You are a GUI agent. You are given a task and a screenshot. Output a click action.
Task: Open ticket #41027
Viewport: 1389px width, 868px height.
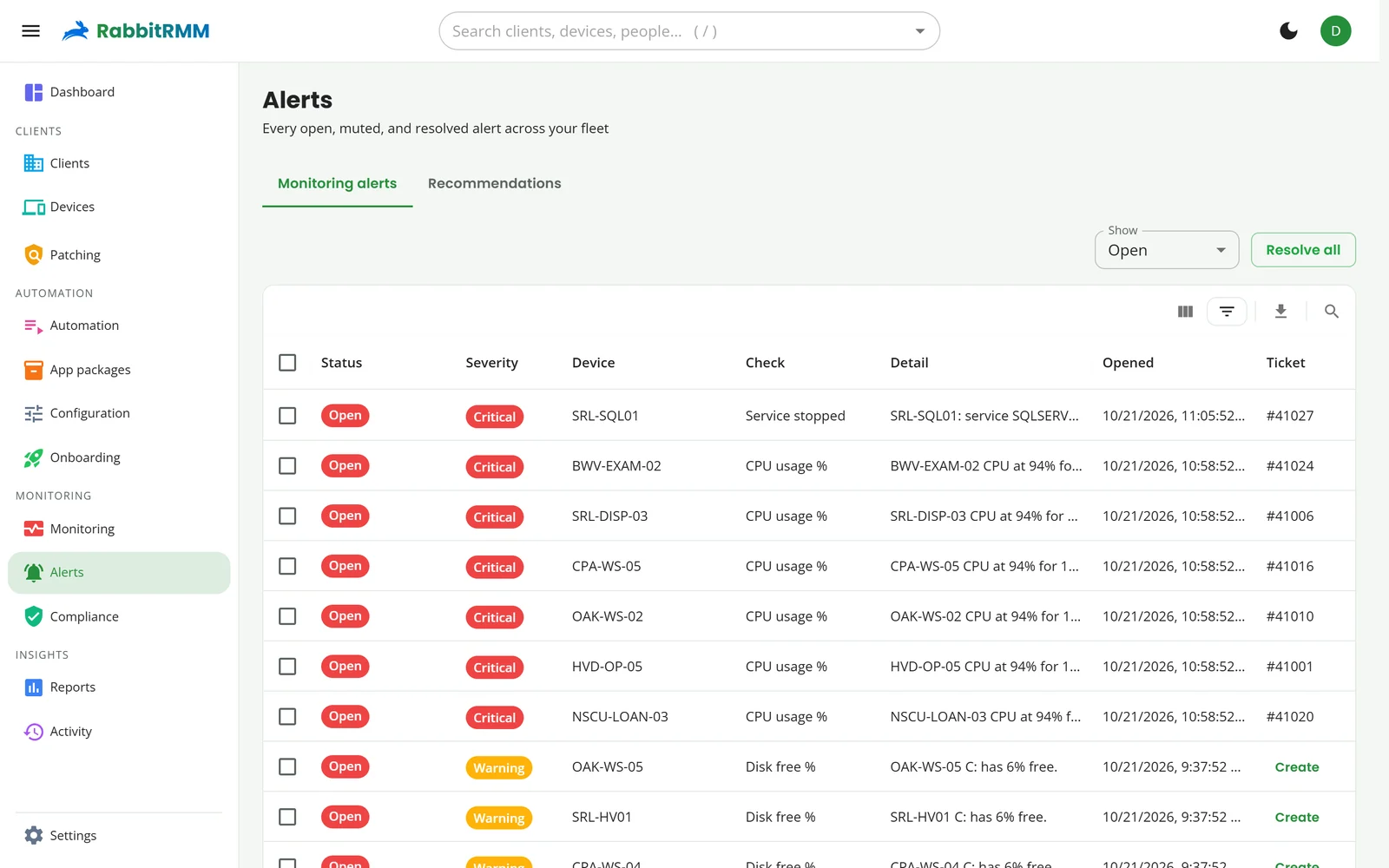pyautogui.click(x=1289, y=416)
